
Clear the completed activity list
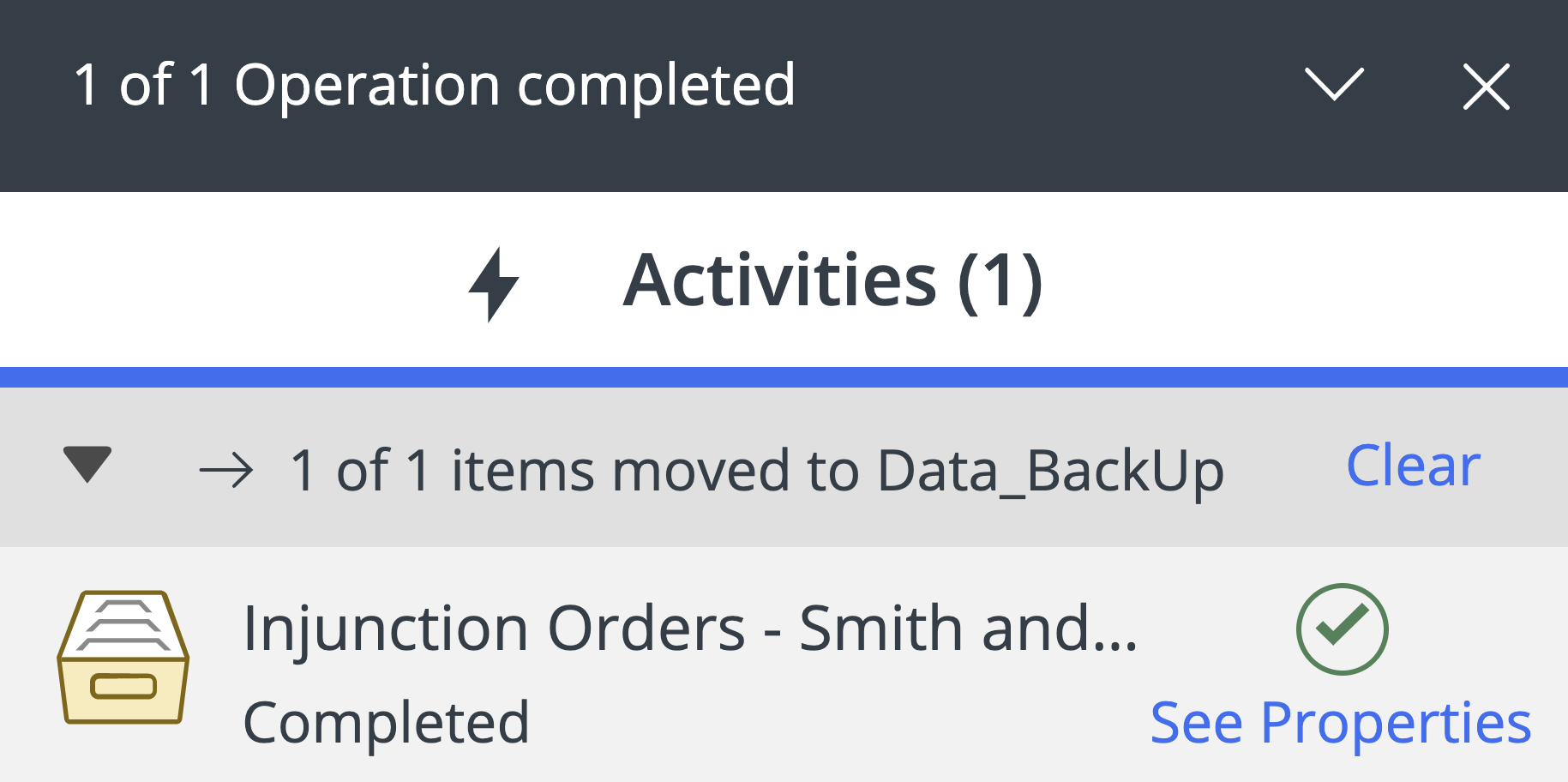(1413, 466)
